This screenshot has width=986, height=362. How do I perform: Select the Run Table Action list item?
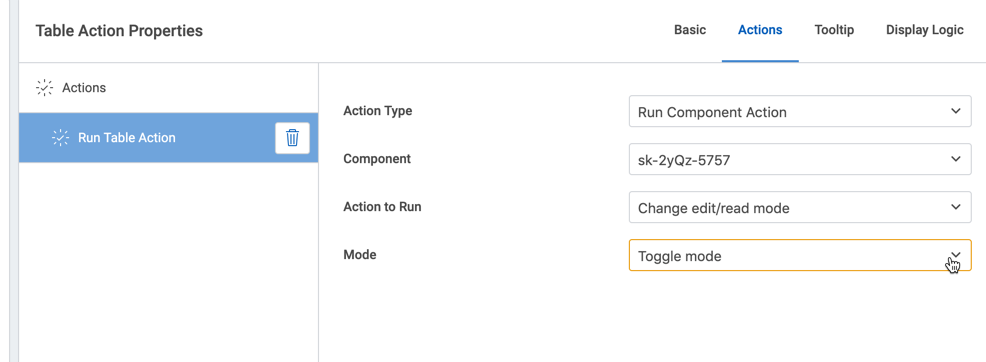point(169,138)
